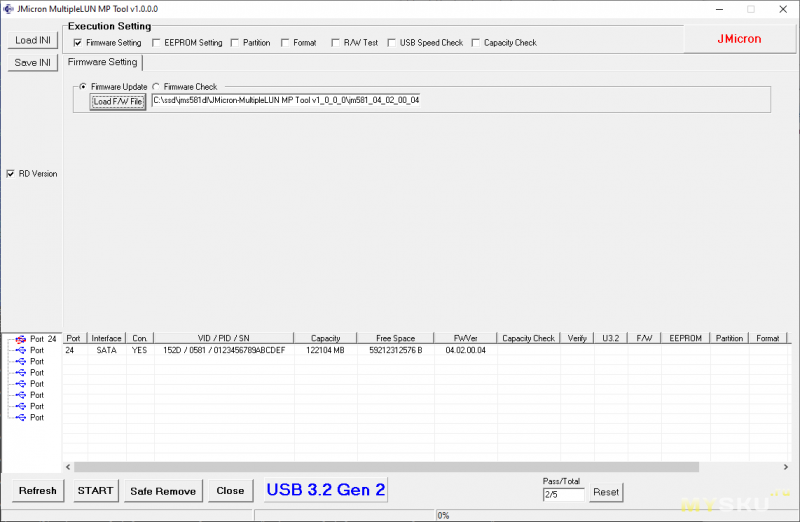Select the Port 24 item in tree
Image resolution: width=800 pixels, height=522 pixels.
point(43,339)
